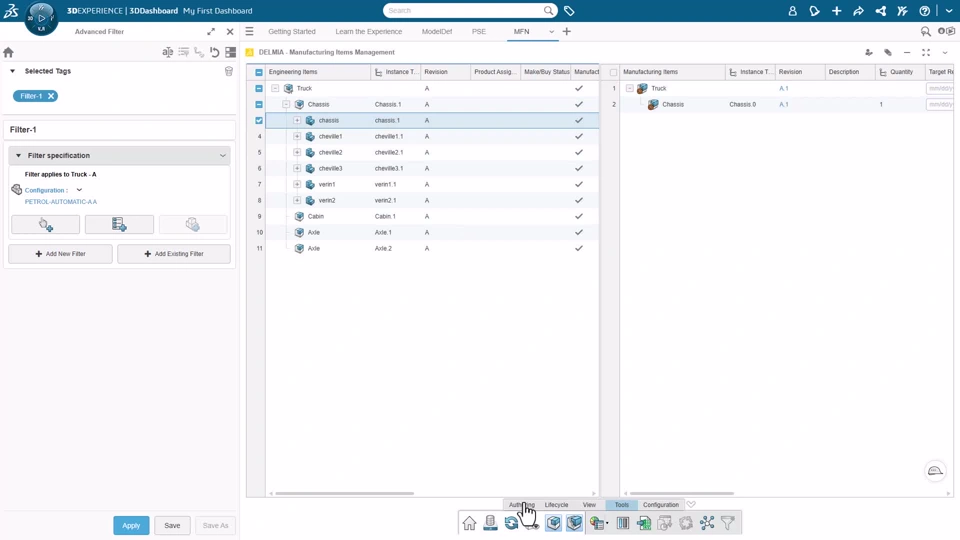Open the 3DEXPERIENCE compass
The width and height of the screenshot is (960, 540).
(42, 18)
